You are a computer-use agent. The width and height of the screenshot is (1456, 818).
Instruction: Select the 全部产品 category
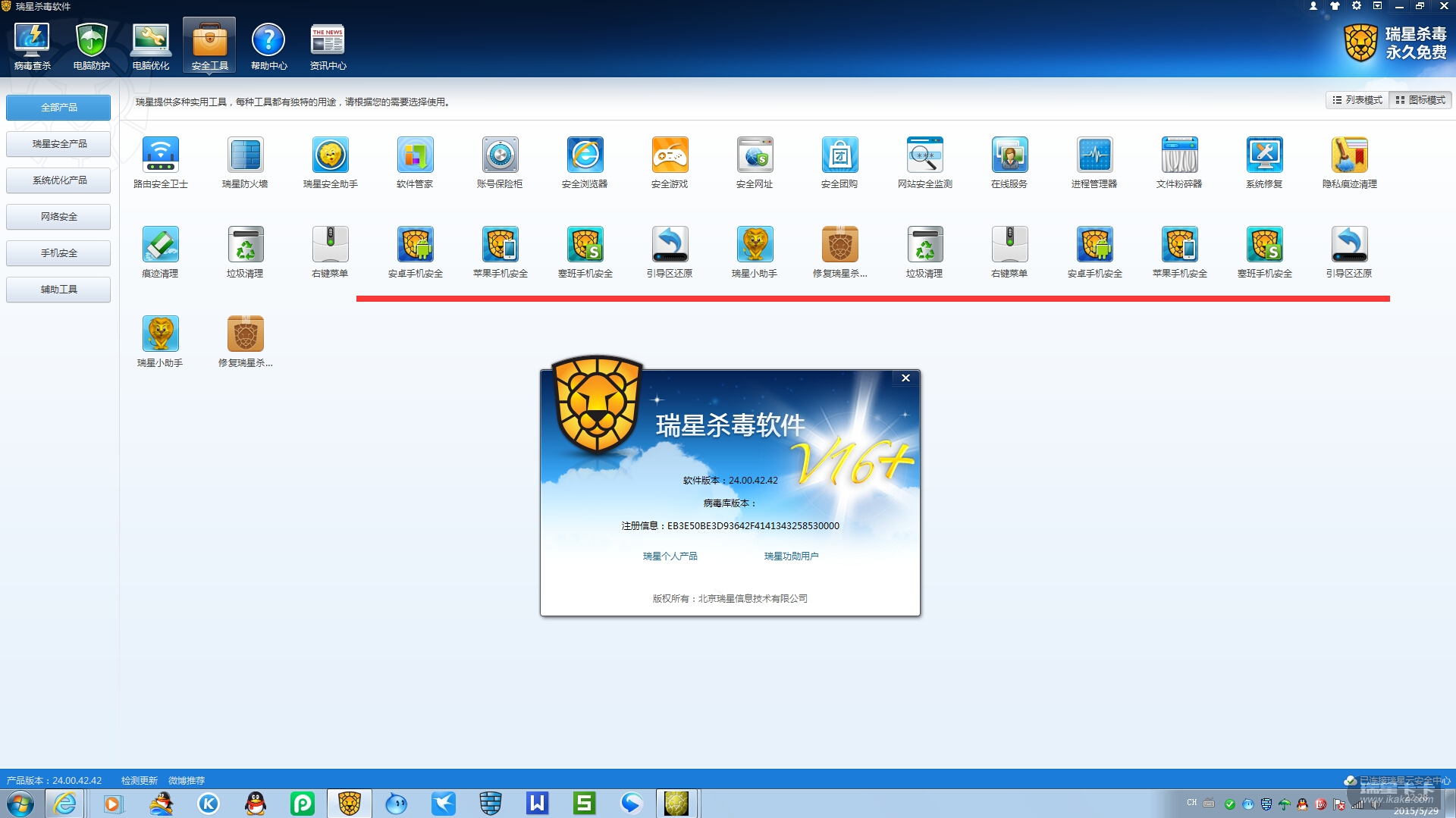pyautogui.click(x=58, y=108)
